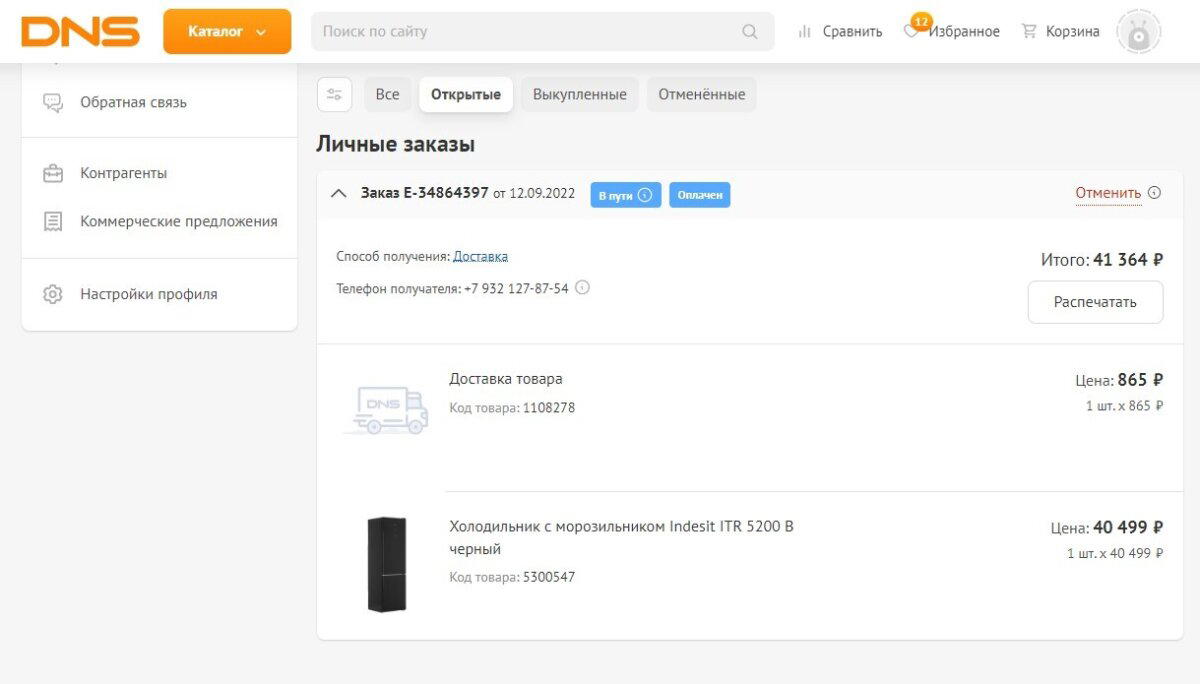Click the Настройки профиля gear icon
The width and height of the screenshot is (1200, 684).
tap(53, 294)
